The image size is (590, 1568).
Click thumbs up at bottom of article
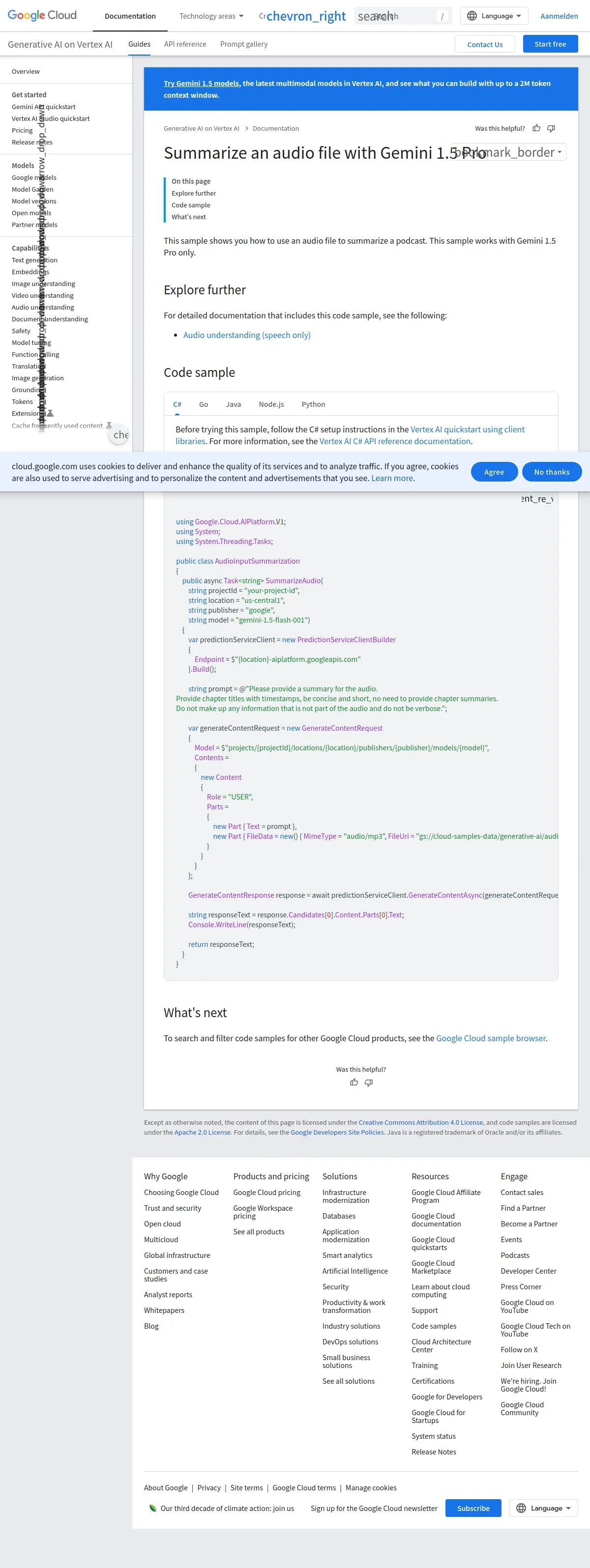tap(354, 1082)
